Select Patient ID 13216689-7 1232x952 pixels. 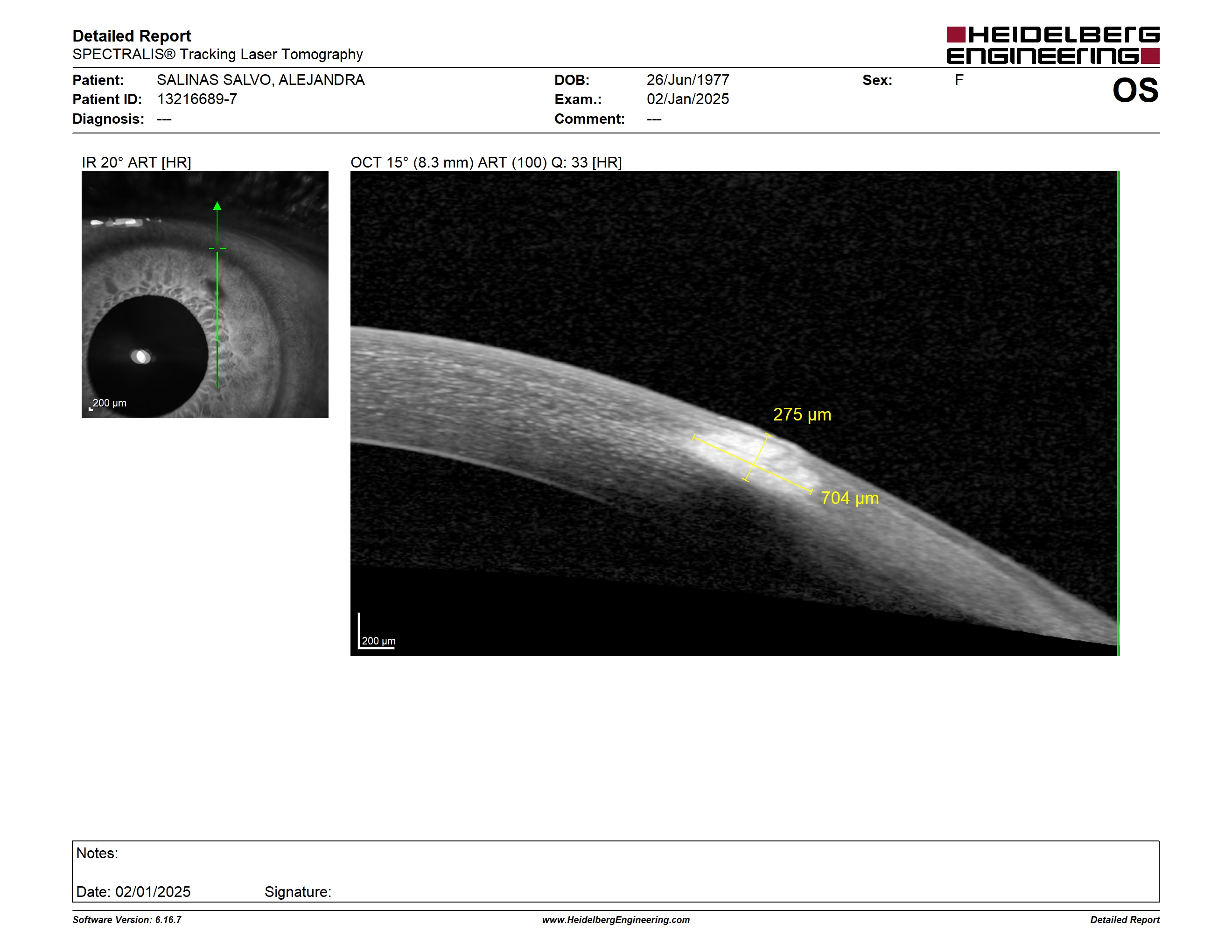[197, 99]
